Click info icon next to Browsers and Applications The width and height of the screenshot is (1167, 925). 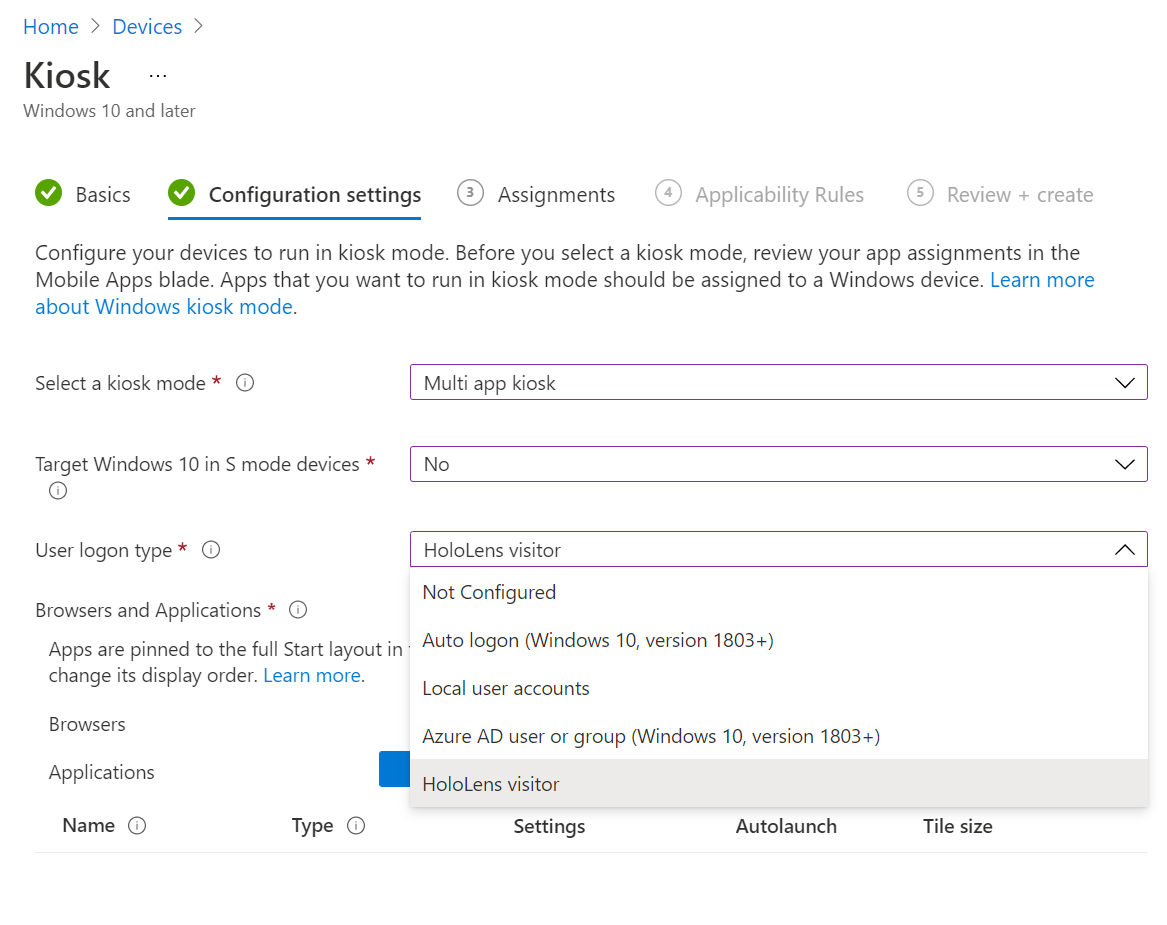[298, 610]
